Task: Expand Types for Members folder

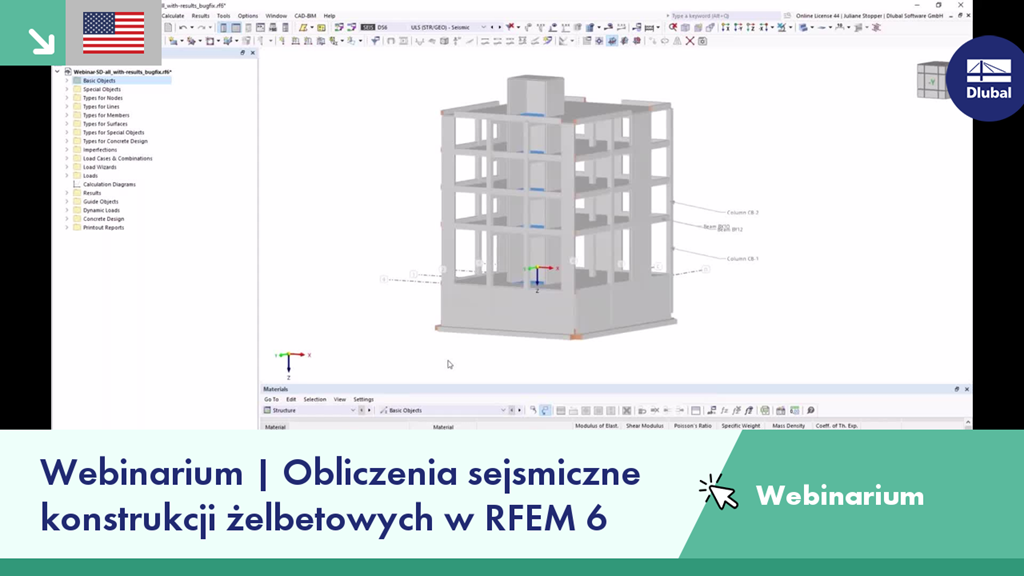Action: [x=67, y=115]
